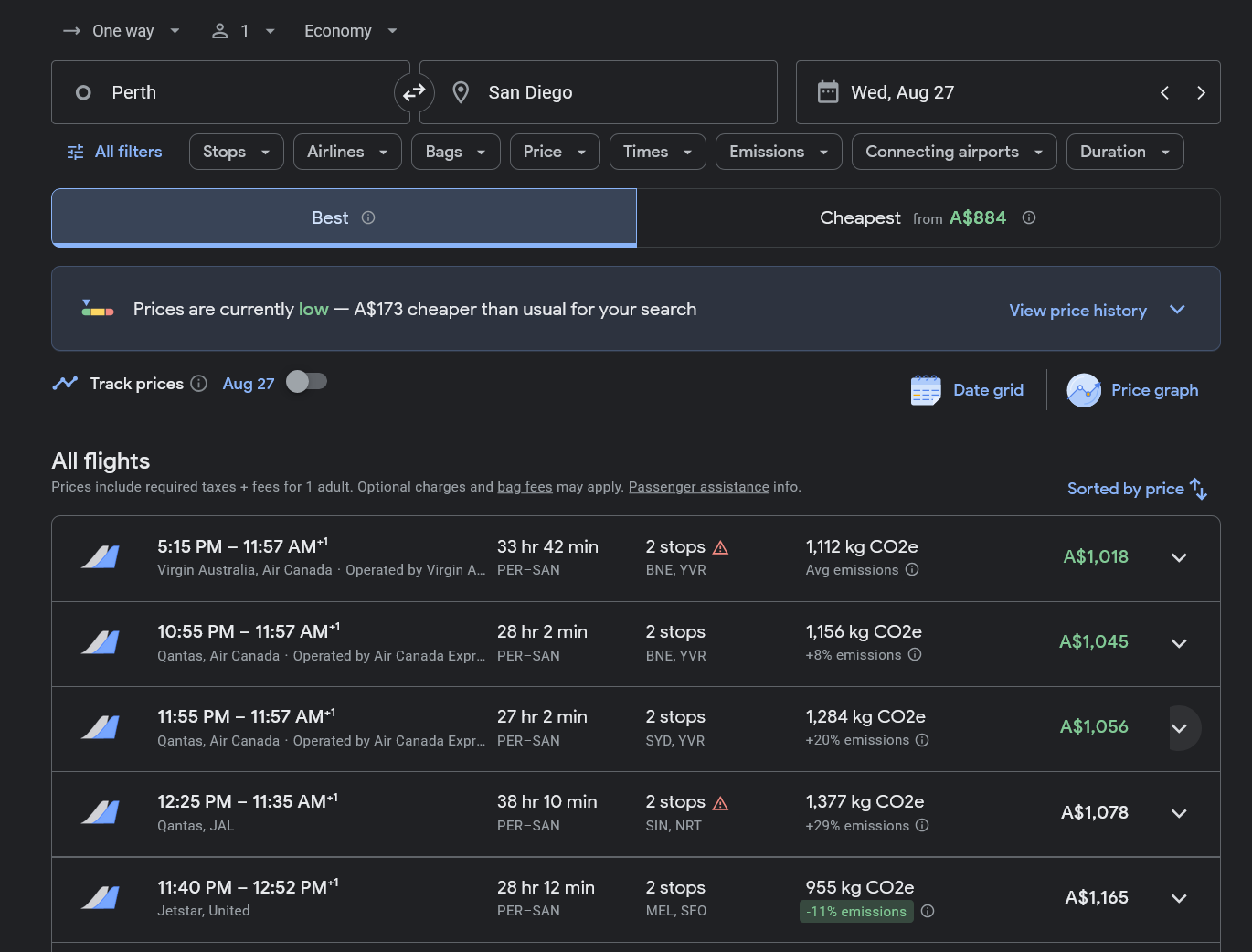This screenshot has width=1252, height=952.
Task: Click the SYD, YVR stopover text
Action: click(675, 740)
